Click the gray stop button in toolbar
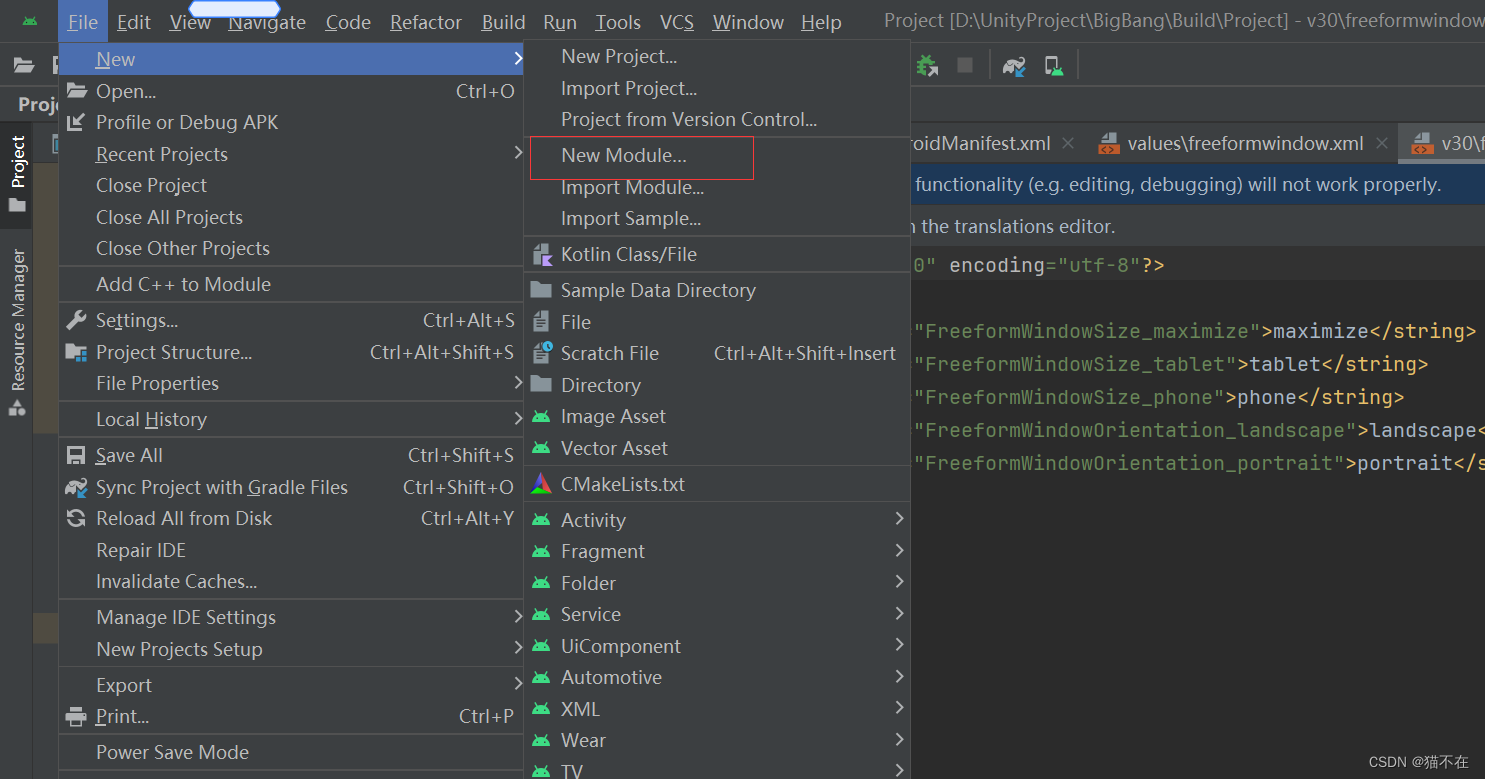 [965, 66]
